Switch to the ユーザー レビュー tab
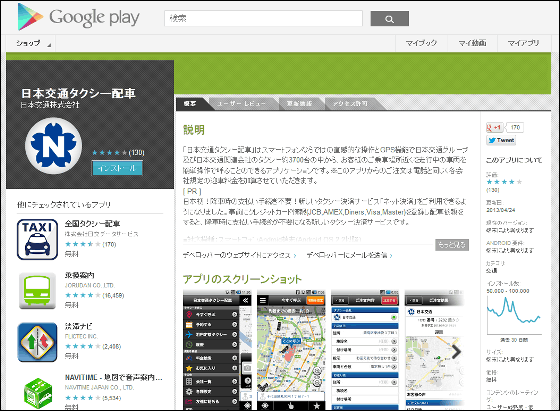This screenshot has width=560, height=411. (242, 104)
